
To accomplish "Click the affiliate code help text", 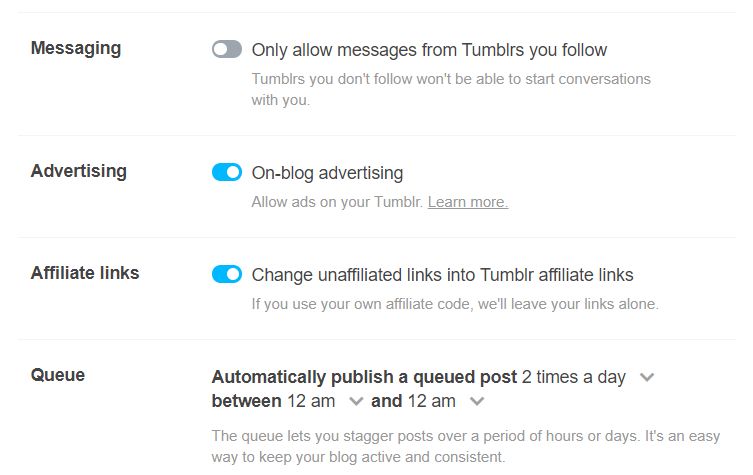I will (455, 304).
